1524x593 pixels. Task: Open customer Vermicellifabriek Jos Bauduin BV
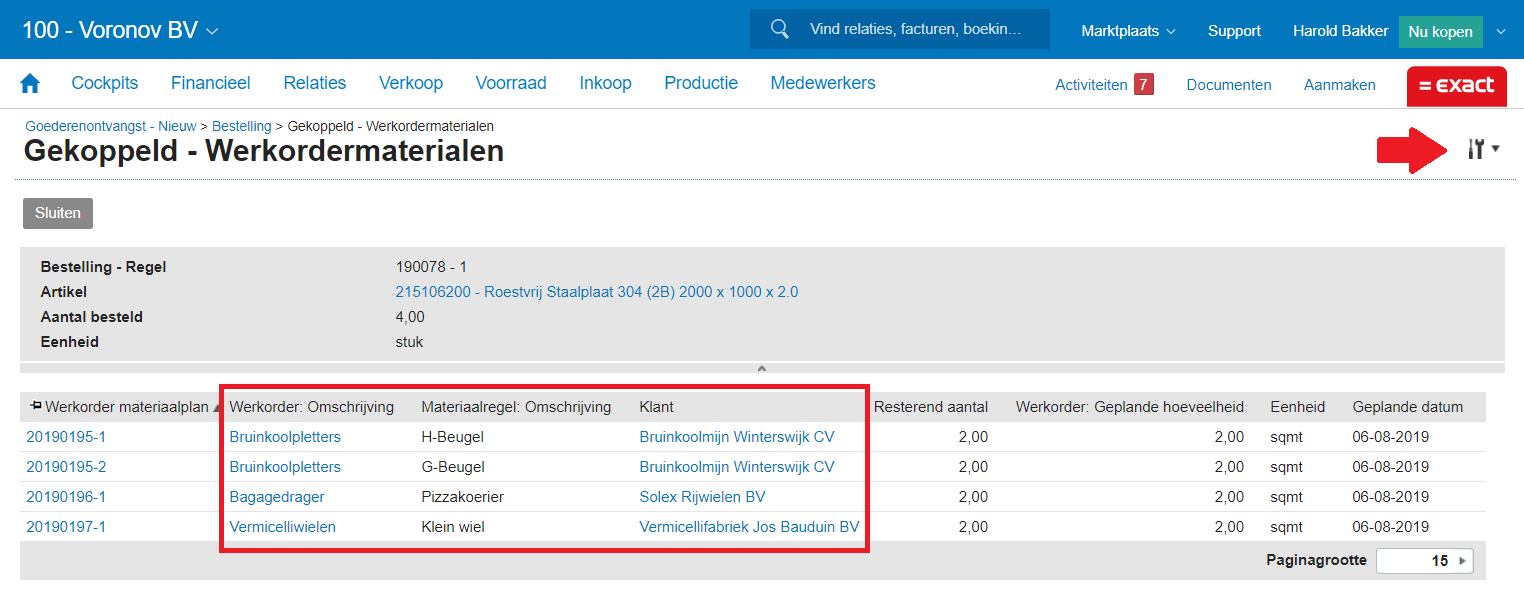pyautogui.click(x=749, y=527)
